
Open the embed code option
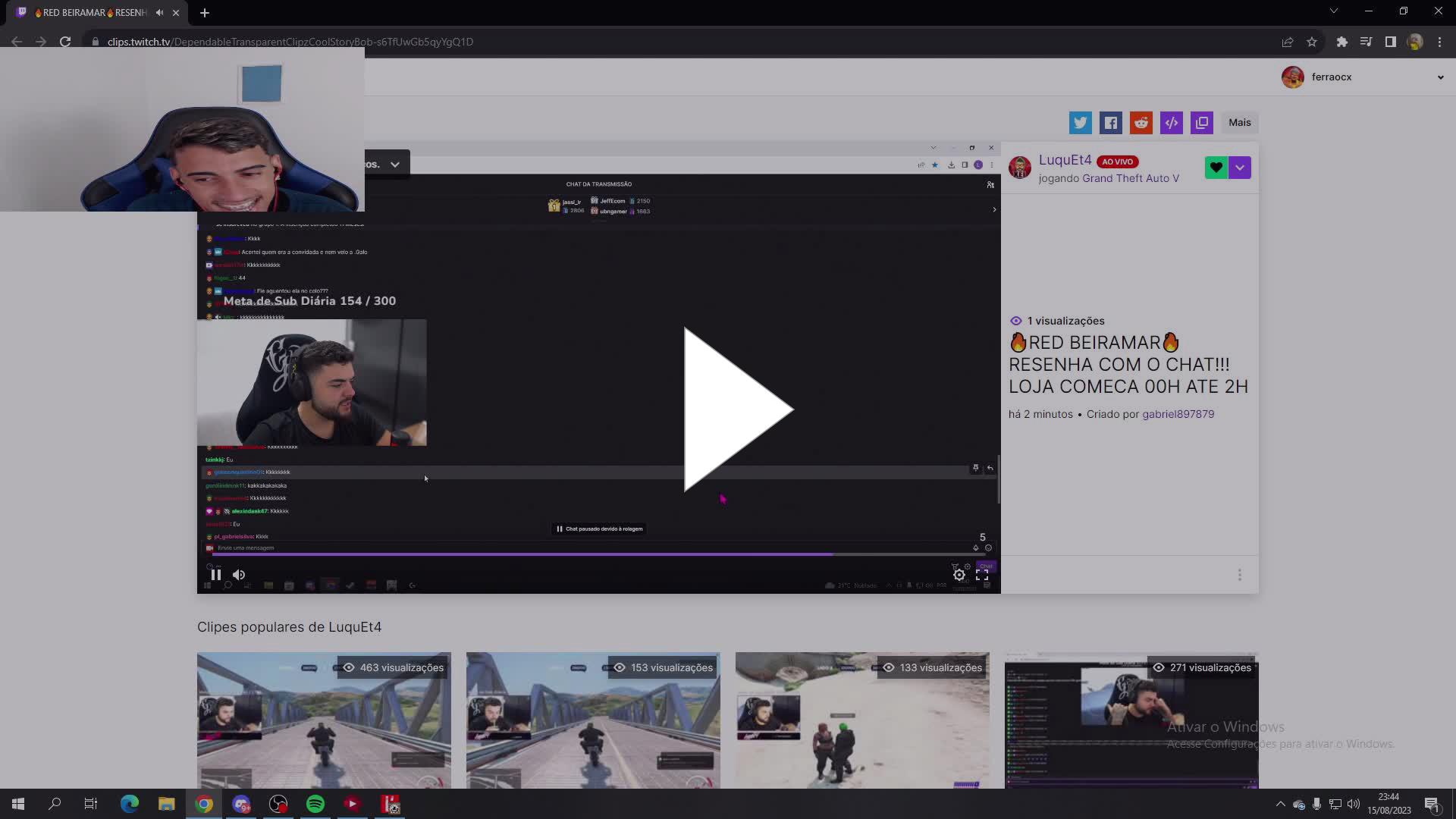[1171, 122]
